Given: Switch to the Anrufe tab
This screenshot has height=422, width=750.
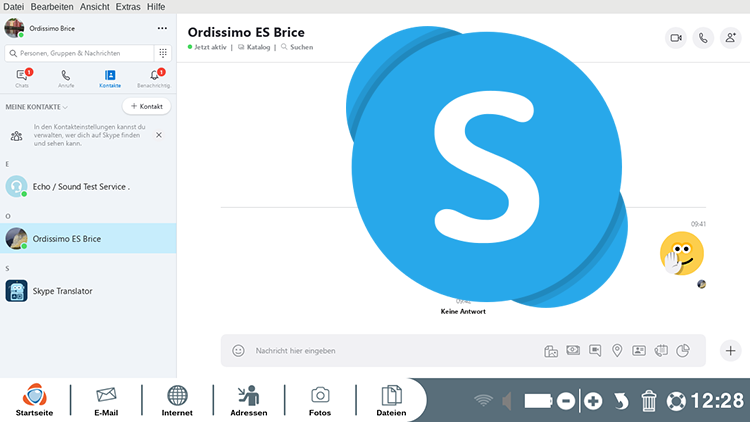Looking at the screenshot, I should (66, 78).
